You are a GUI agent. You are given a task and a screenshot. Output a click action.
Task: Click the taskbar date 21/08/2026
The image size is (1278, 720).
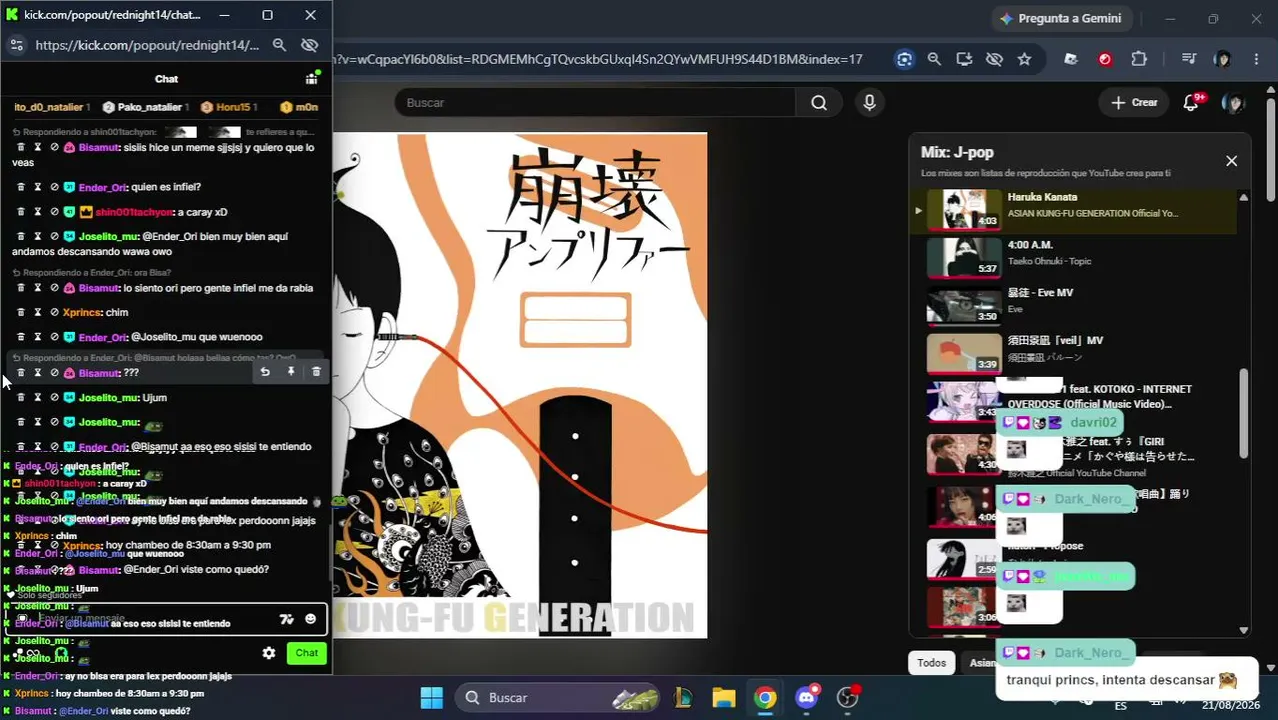click(x=1232, y=705)
